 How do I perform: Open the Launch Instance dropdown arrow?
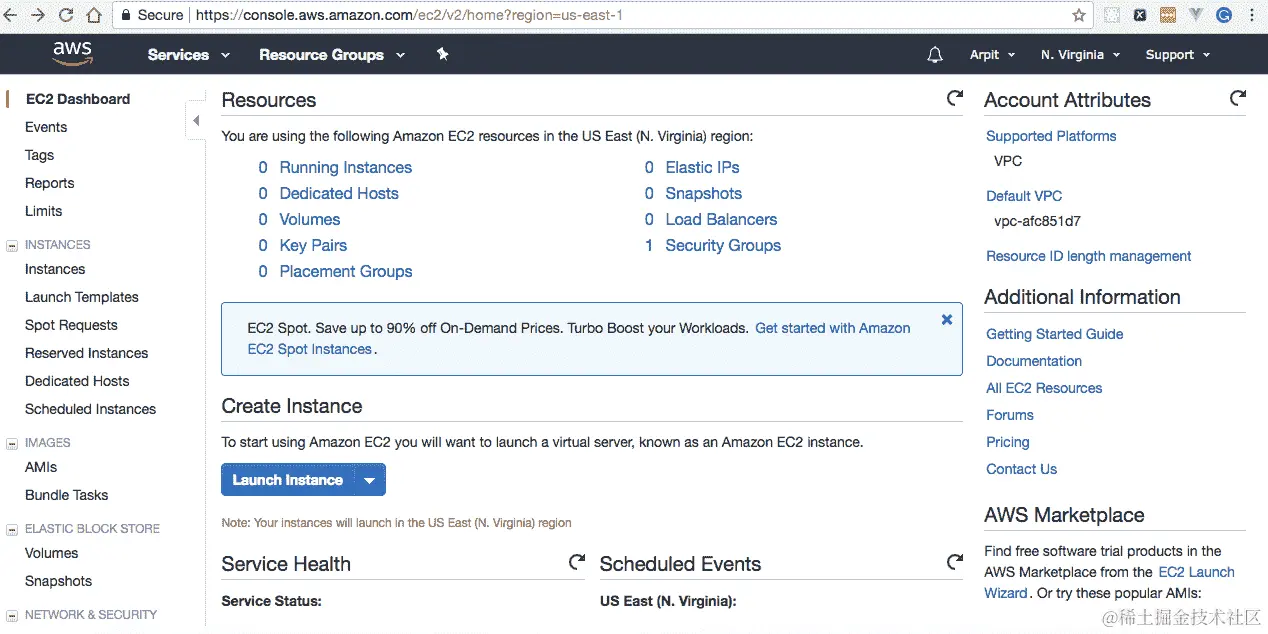click(370, 480)
